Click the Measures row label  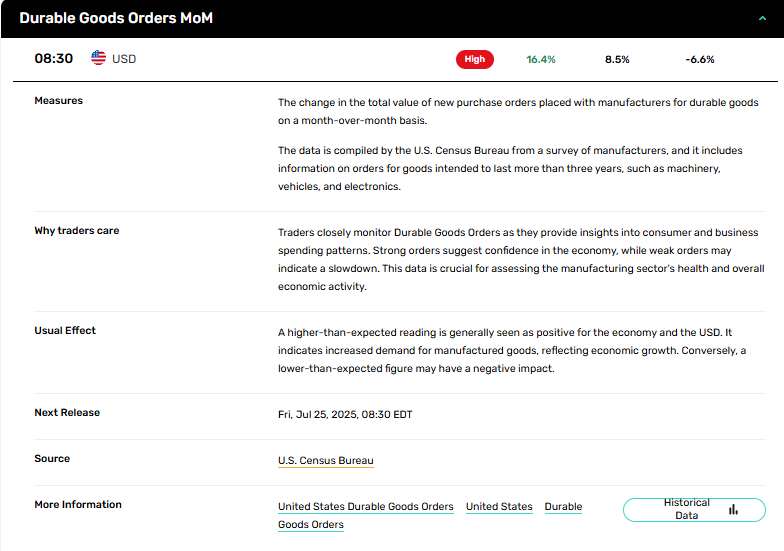click(59, 101)
